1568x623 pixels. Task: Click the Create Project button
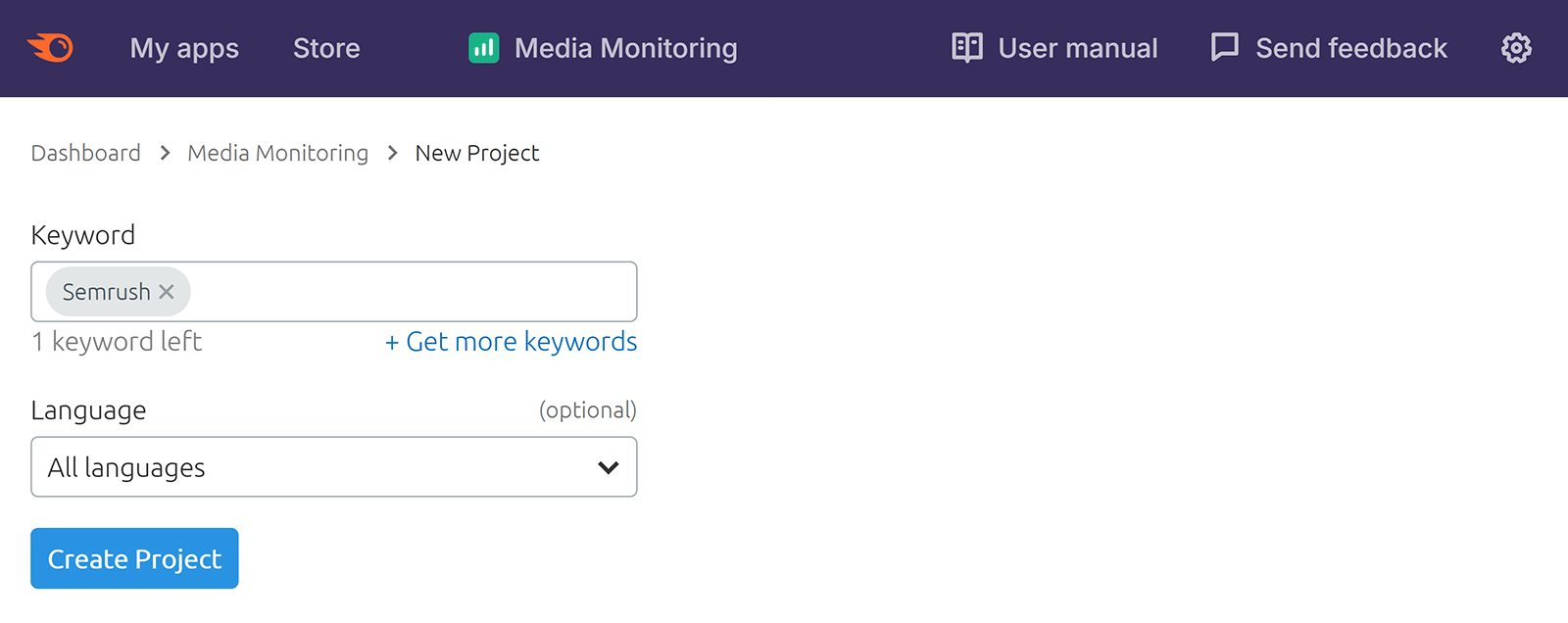point(134,558)
